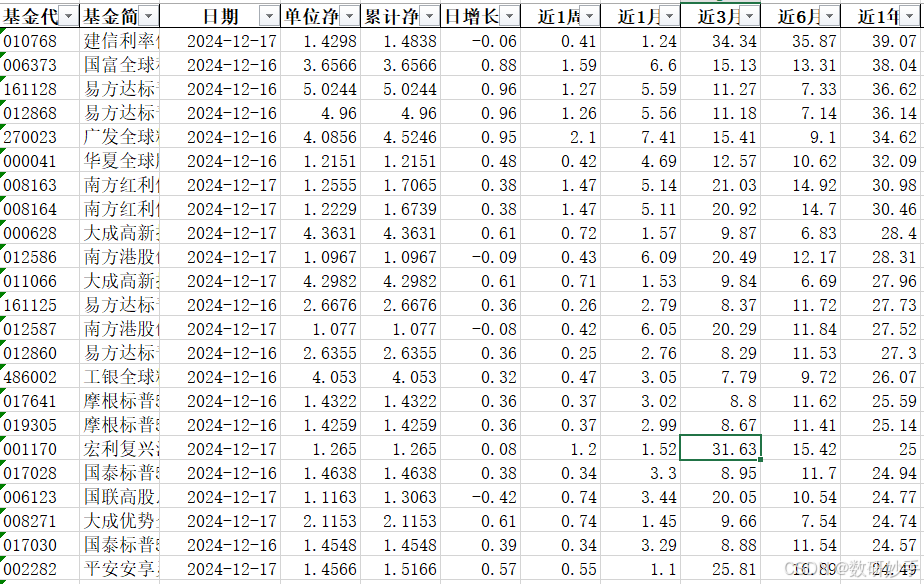This screenshot has width=924, height=584.
Task: Select fund code cell 012860
Action: [40, 353]
